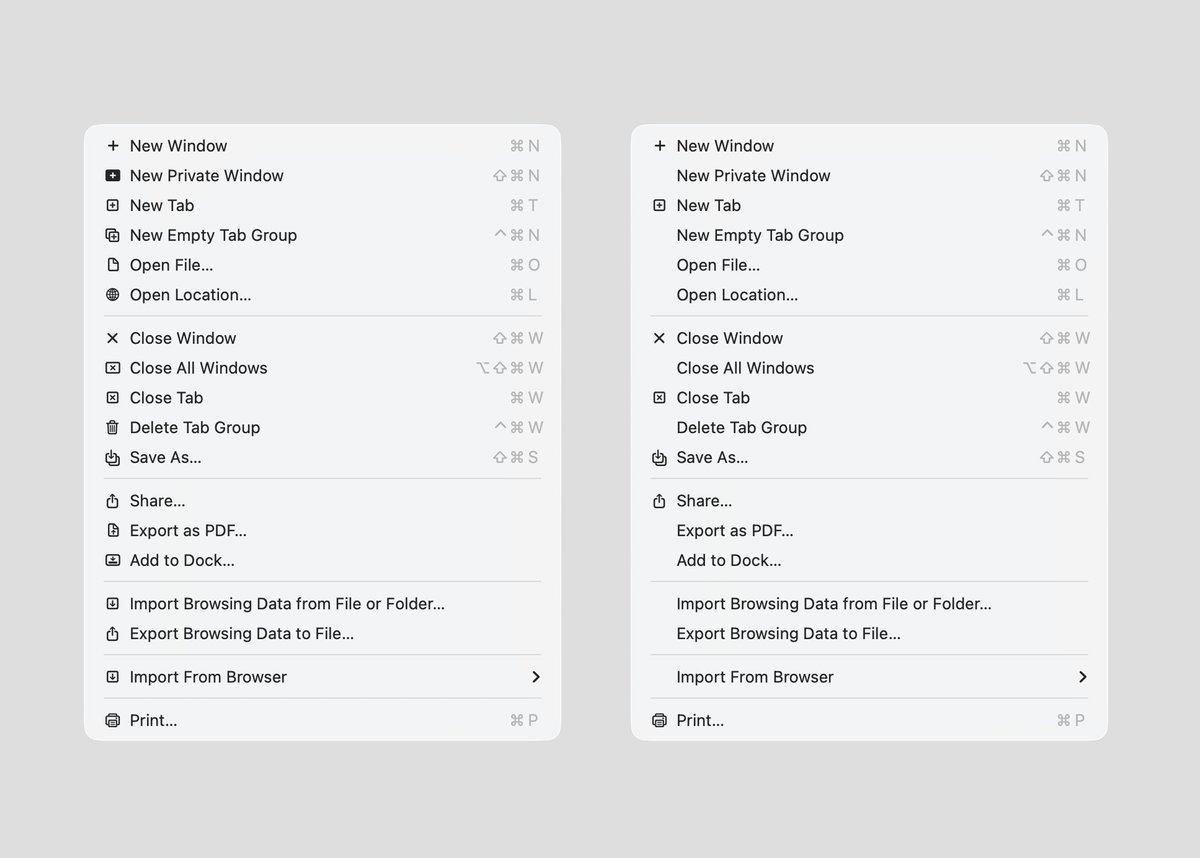Click the Print printer icon in left menu
The width and height of the screenshot is (1200, 858).
click(x=112, y=721)
